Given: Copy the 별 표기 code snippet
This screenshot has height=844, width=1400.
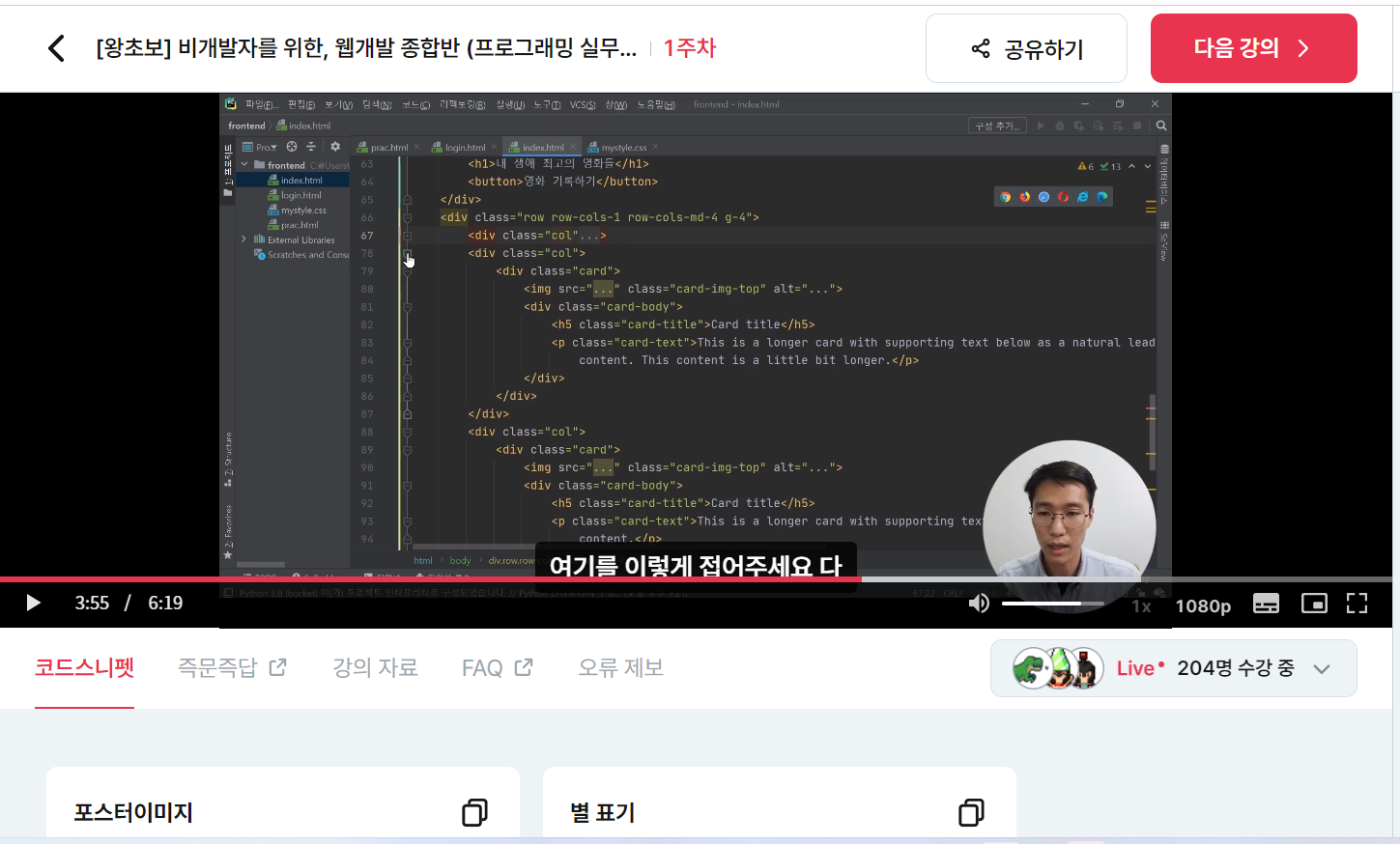Looking at the screenshot, I should click(x=971, y=812).
